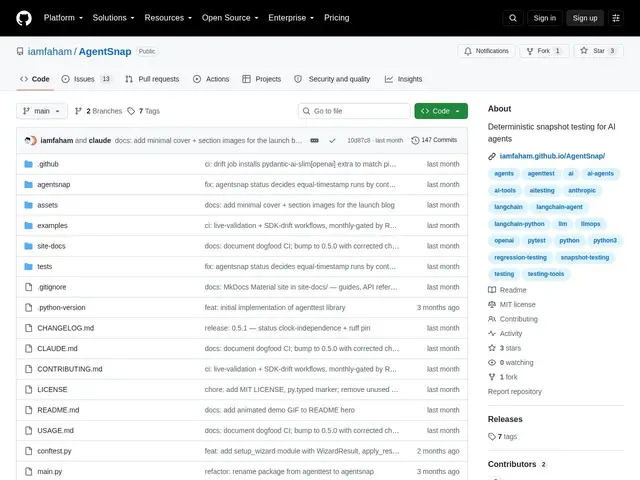640x480 pixels.
Task: Click the commit status checkmark icon
Action: click(332, 140)
